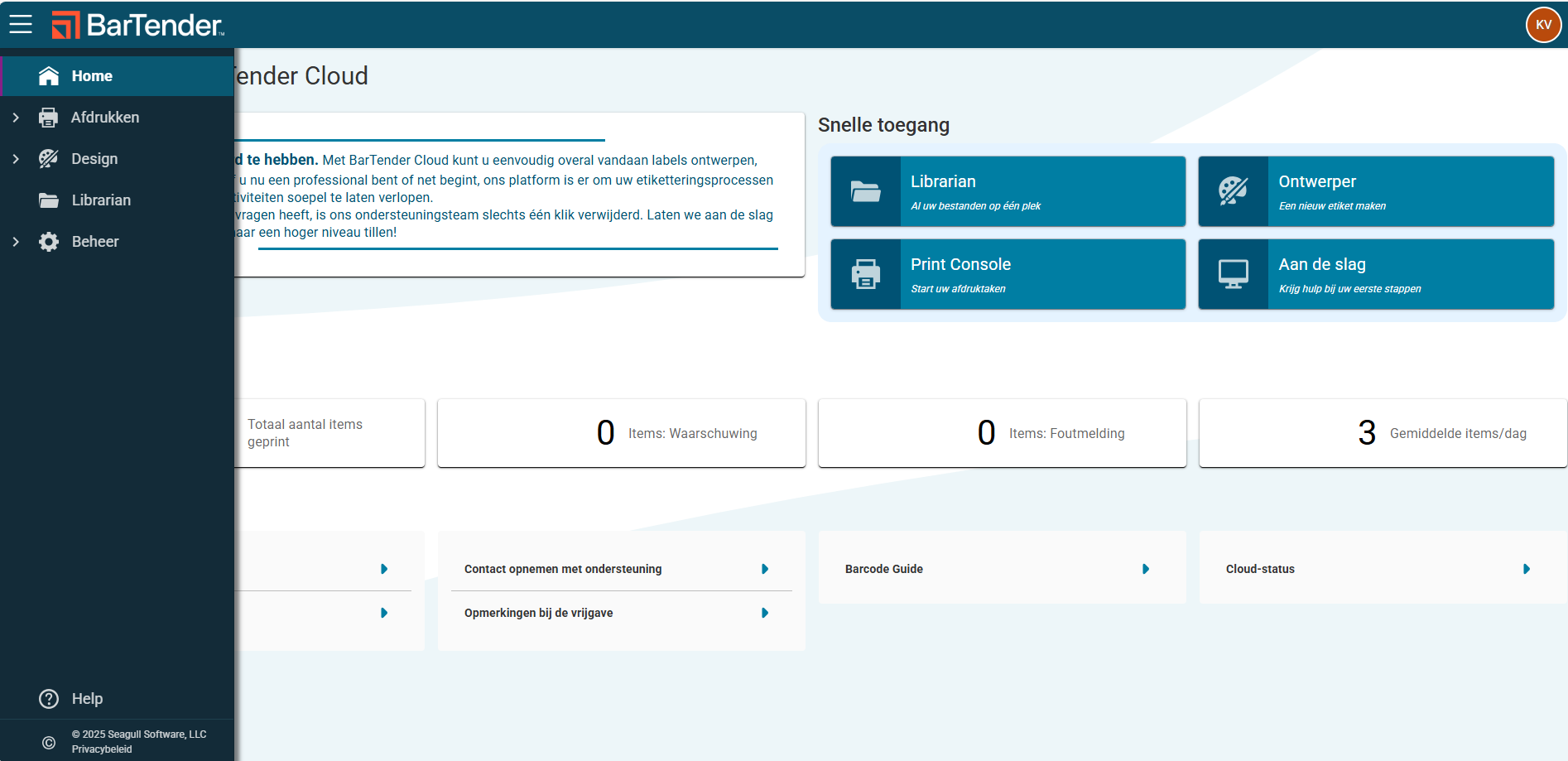Open the Barcode Guide link
The height and width of the screenshot is (761, 1568).
(884, 569)
